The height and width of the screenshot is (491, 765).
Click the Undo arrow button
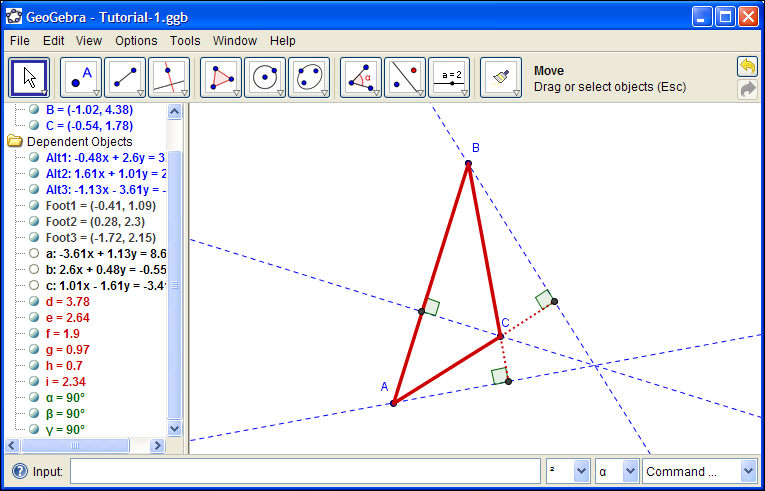[x=747, y=67]
